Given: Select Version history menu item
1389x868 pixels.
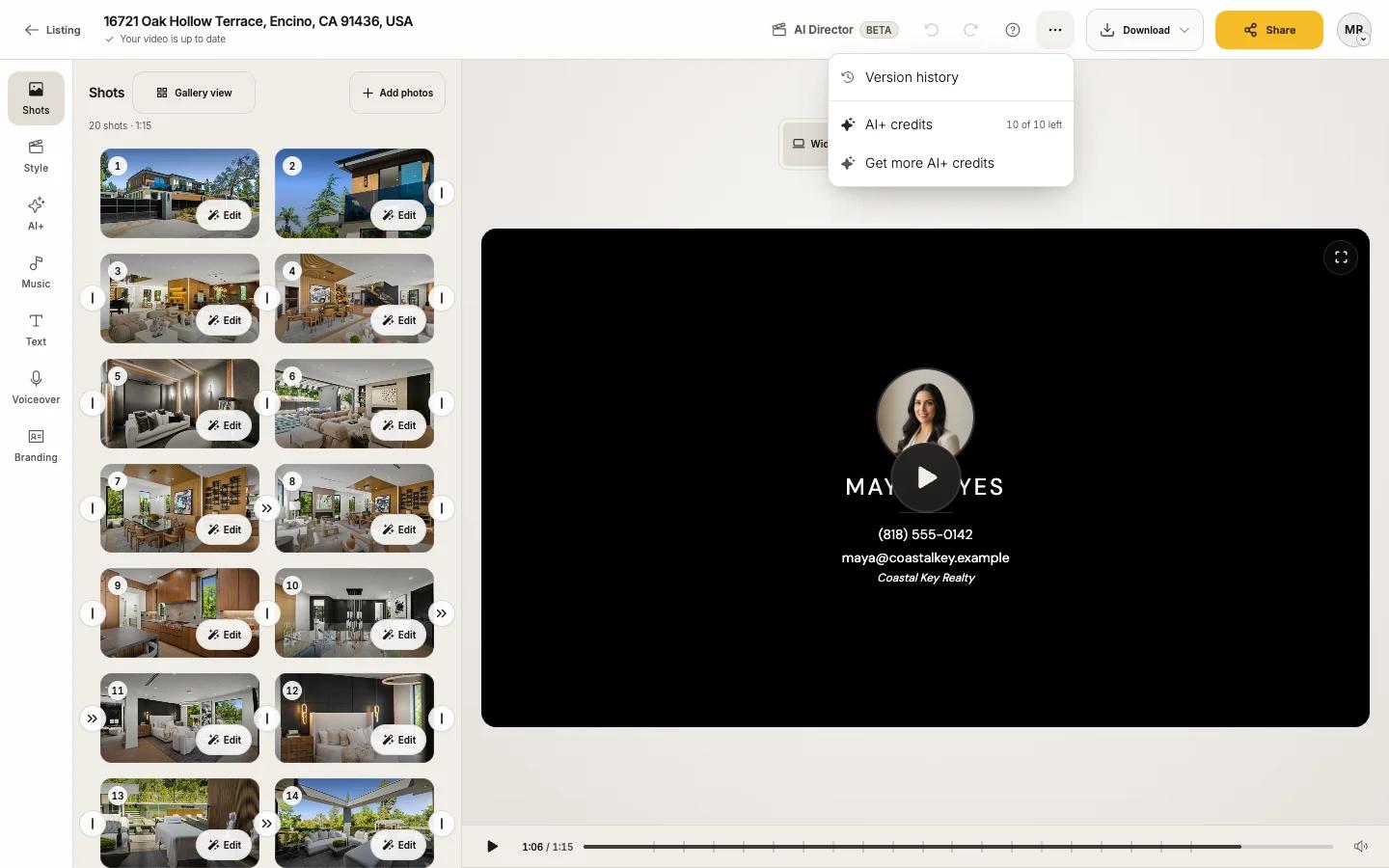Looking at the screenshot, I should pyautogui.click(x=951, y=77).
